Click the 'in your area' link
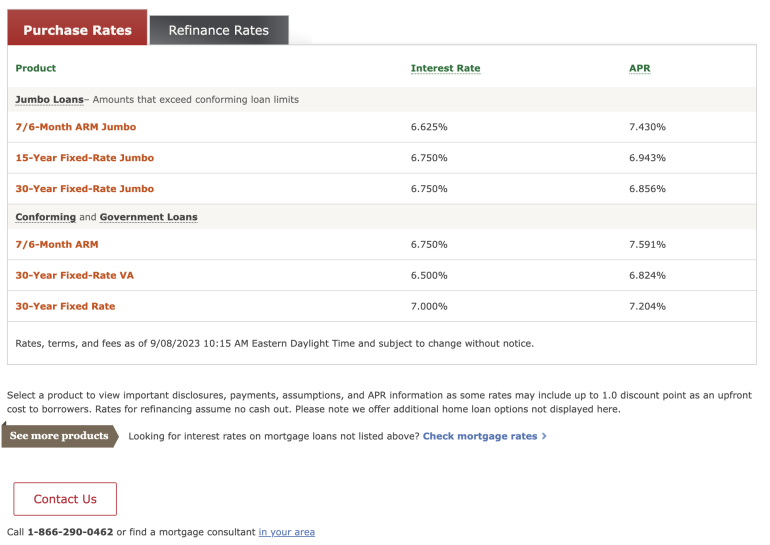Screen dimensions: 770x545 coord(286,532)
